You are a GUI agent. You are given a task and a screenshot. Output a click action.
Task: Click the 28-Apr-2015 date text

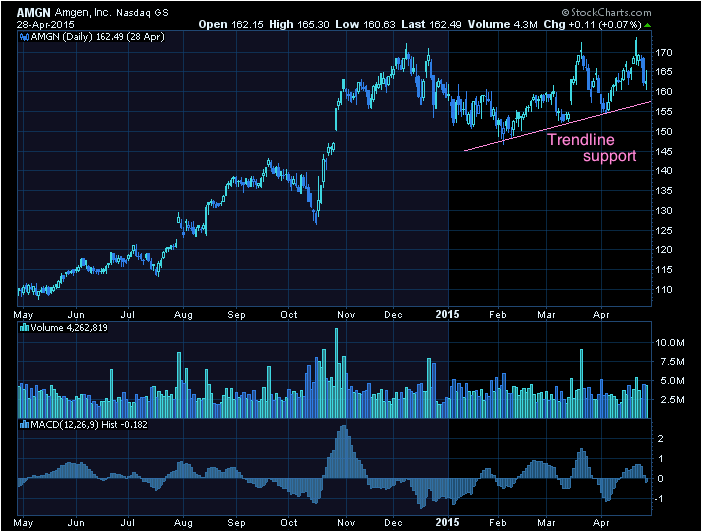click(x=46, y=24)
